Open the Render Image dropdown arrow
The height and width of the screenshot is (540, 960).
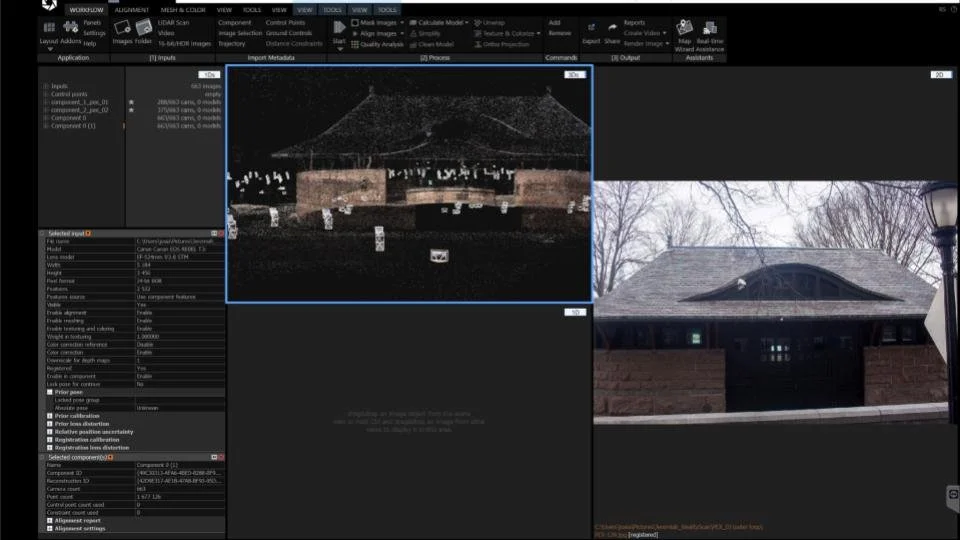[x=667, y=43]
